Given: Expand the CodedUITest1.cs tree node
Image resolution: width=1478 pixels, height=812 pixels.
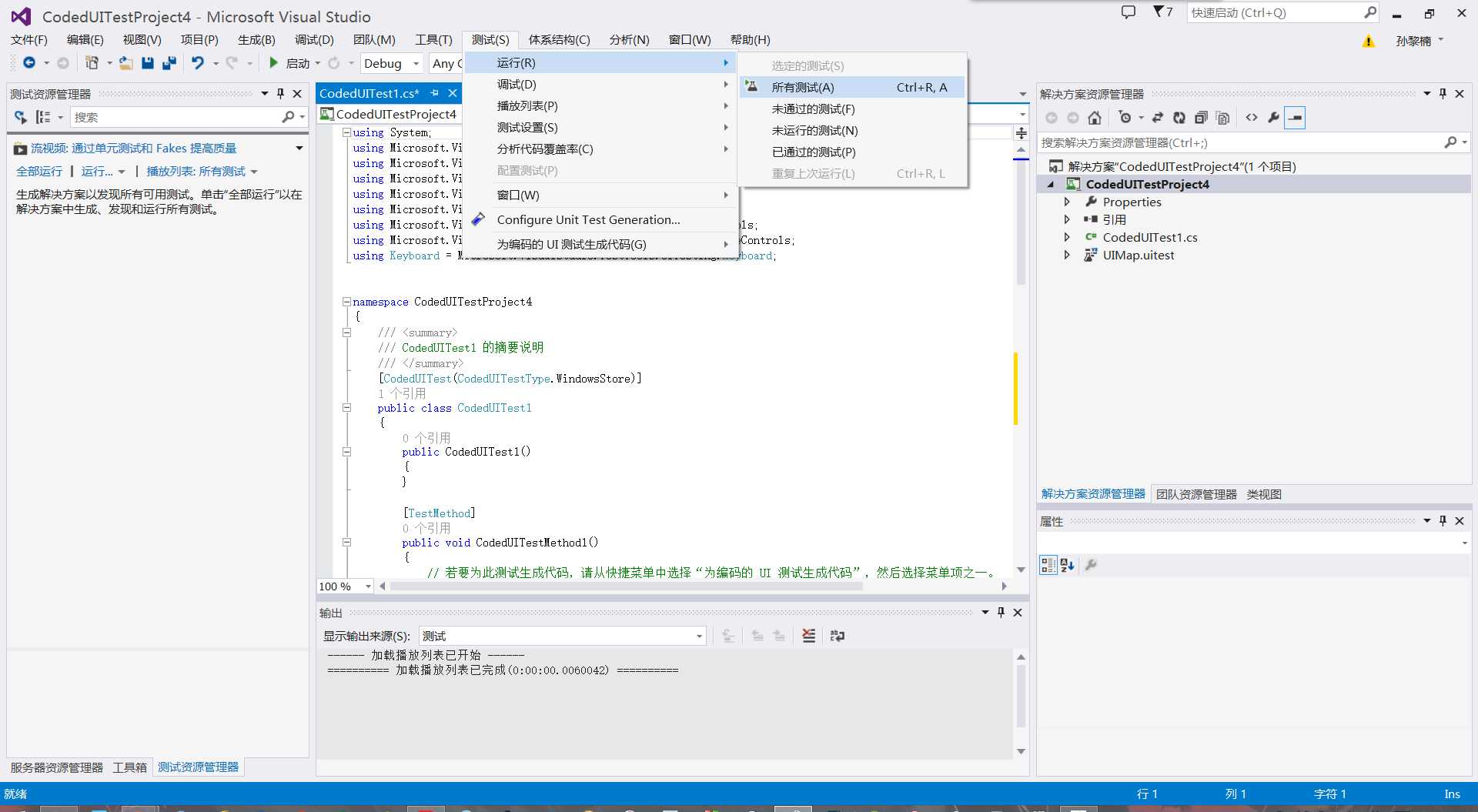Looking at the screenshot, I should pos(1067,237).
